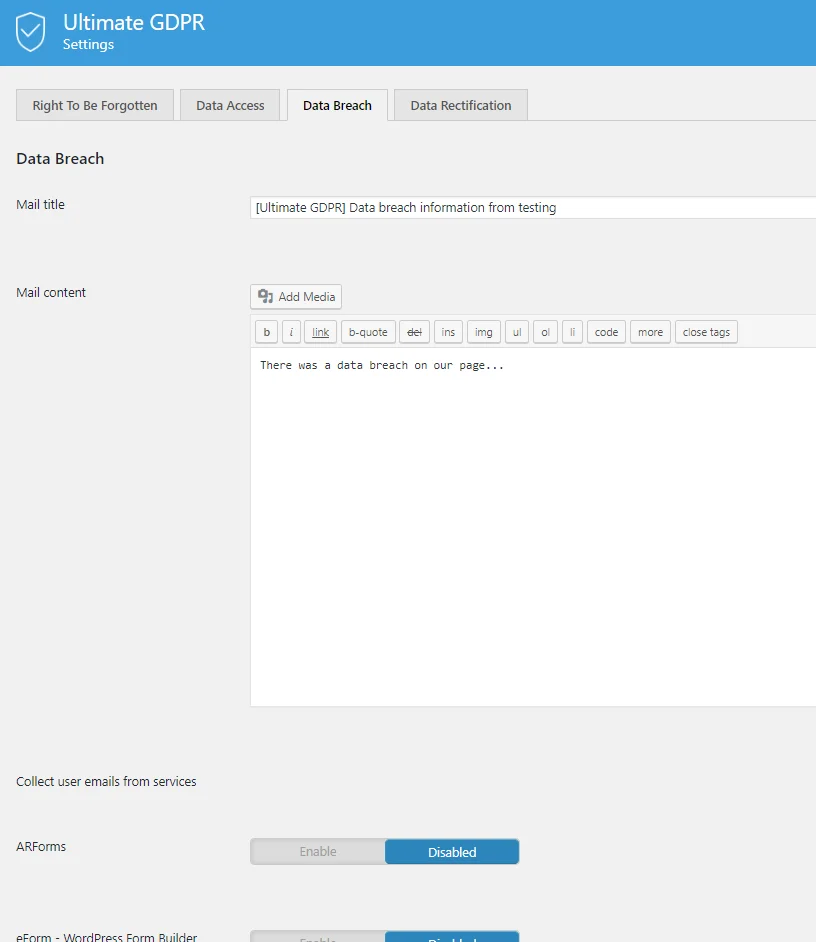The height and width of the screenshot is (942, 816).
Task: Enable email collection from ARForms
Action: point(317,851)
